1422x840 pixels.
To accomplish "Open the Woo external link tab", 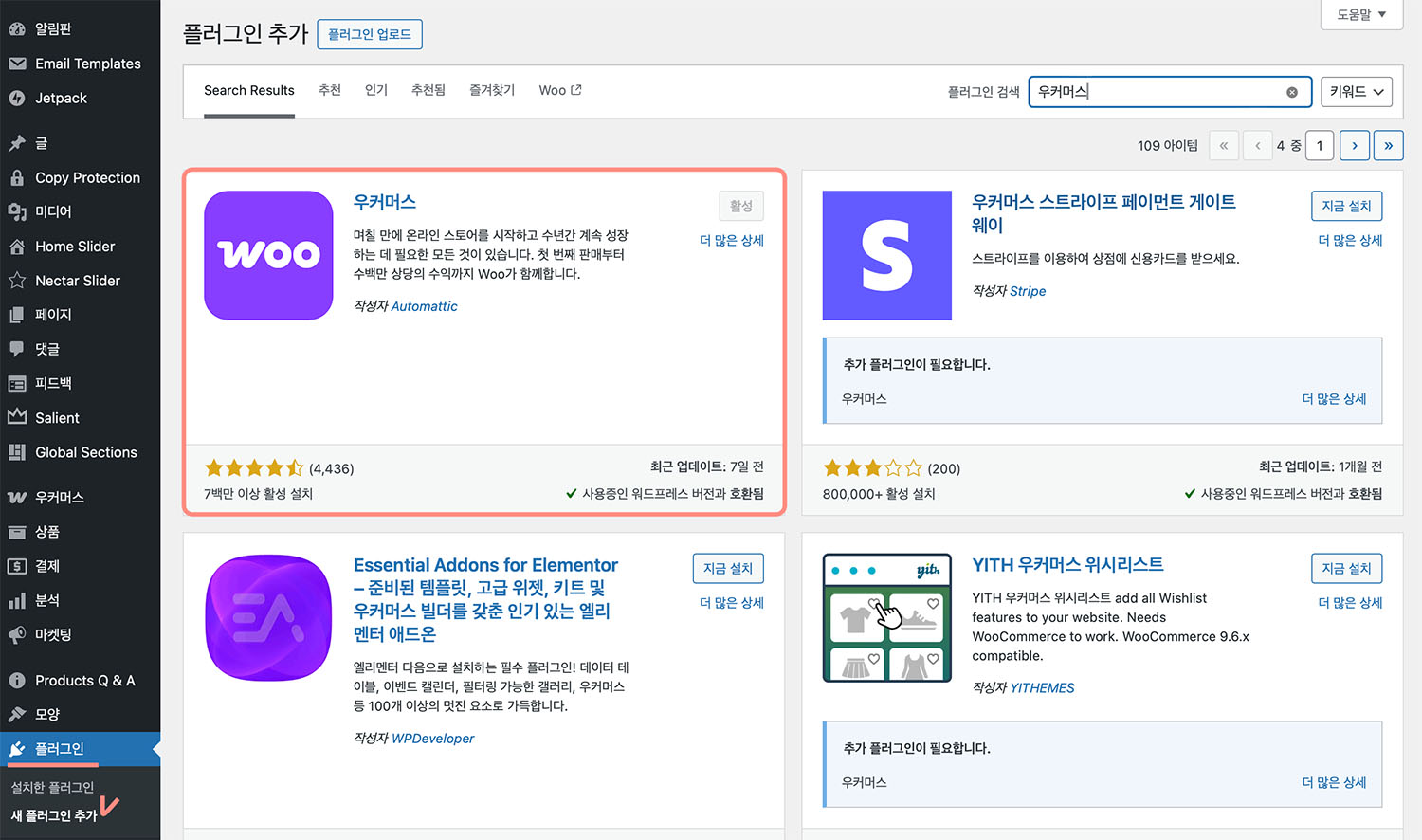I will tap(560, 90).
